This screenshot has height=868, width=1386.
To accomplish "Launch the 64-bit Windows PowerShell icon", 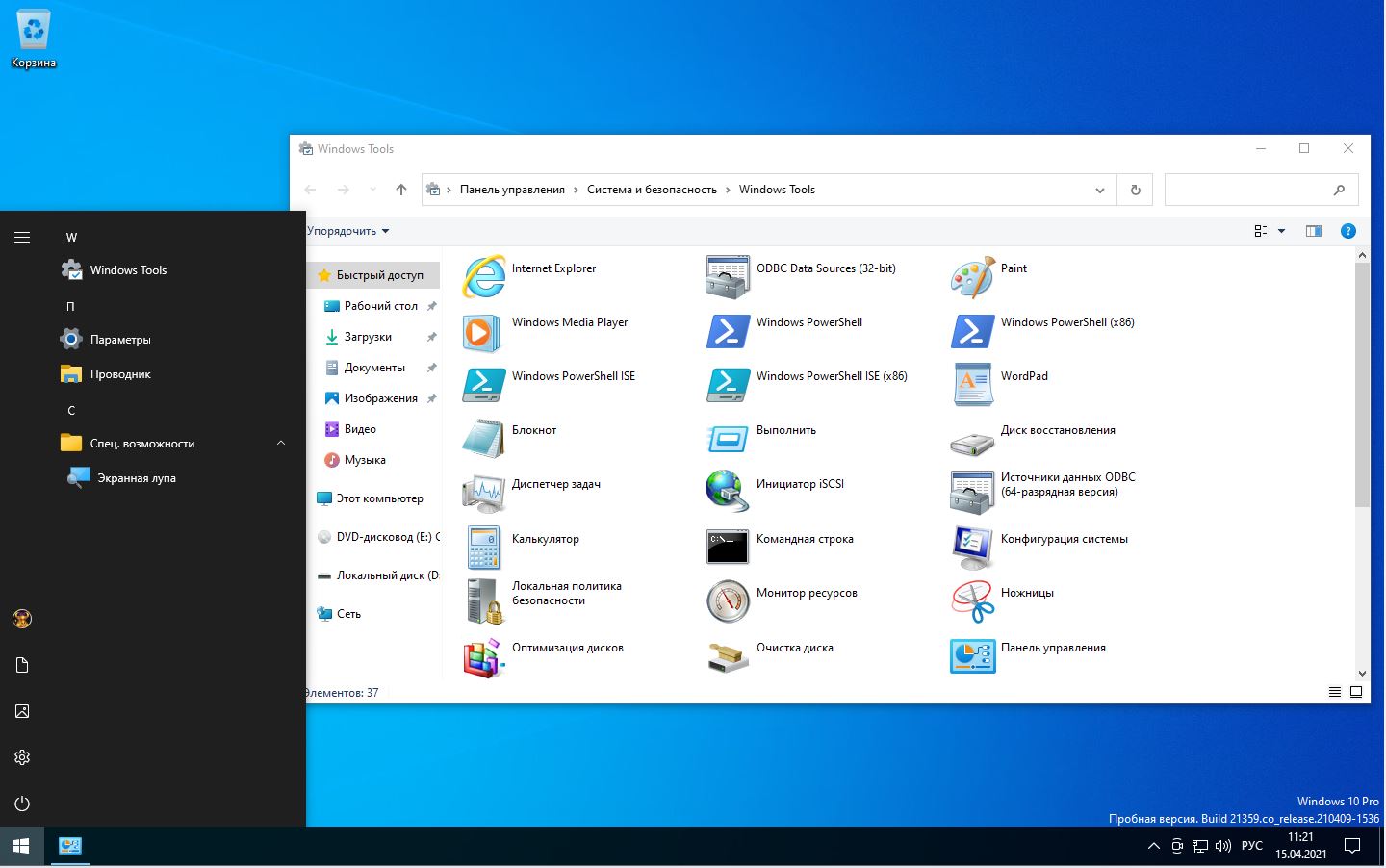I will tap(728, 331).
